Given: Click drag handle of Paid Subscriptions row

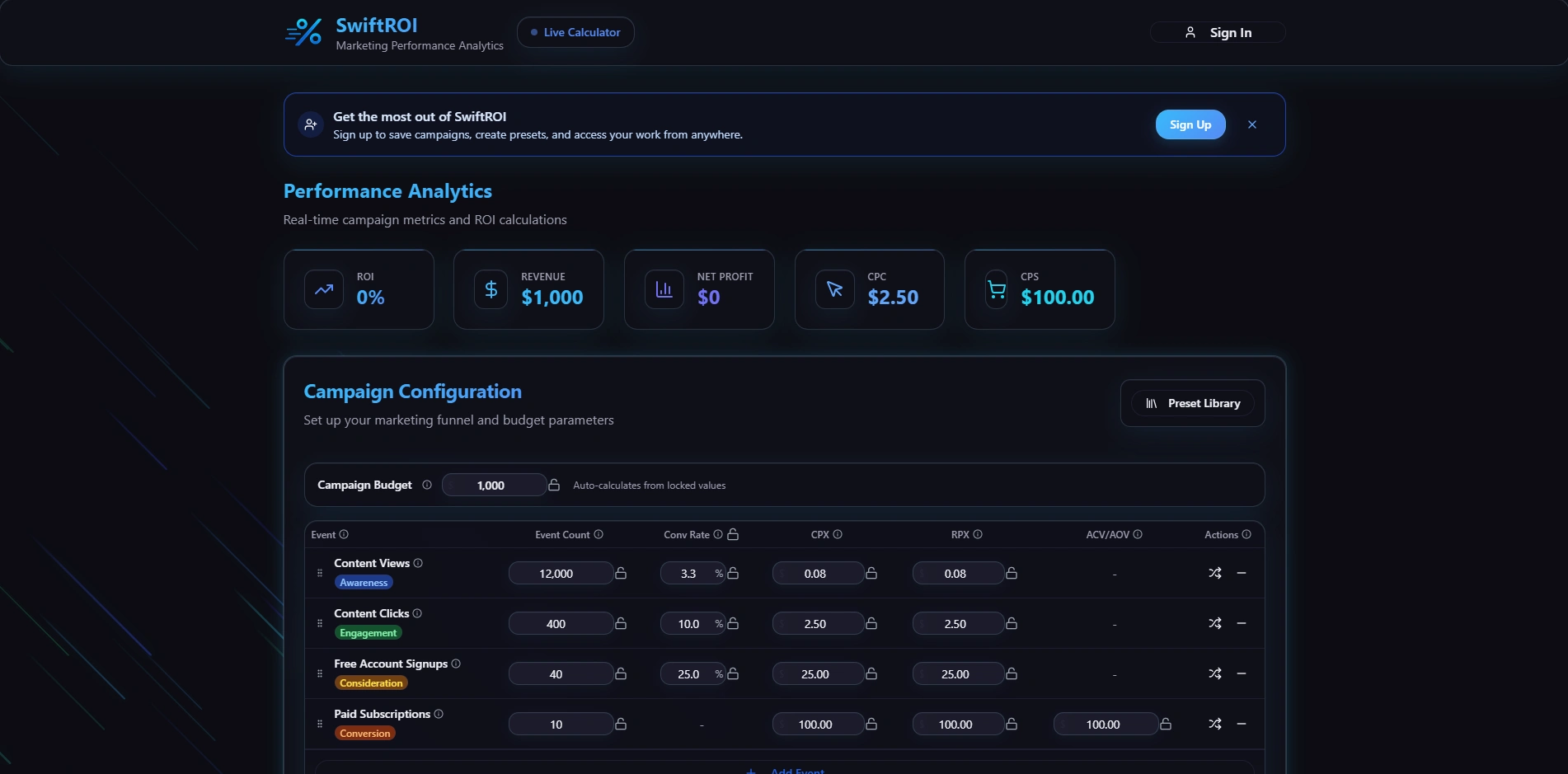Looking at the screenshot, I should tap(320, 724).
